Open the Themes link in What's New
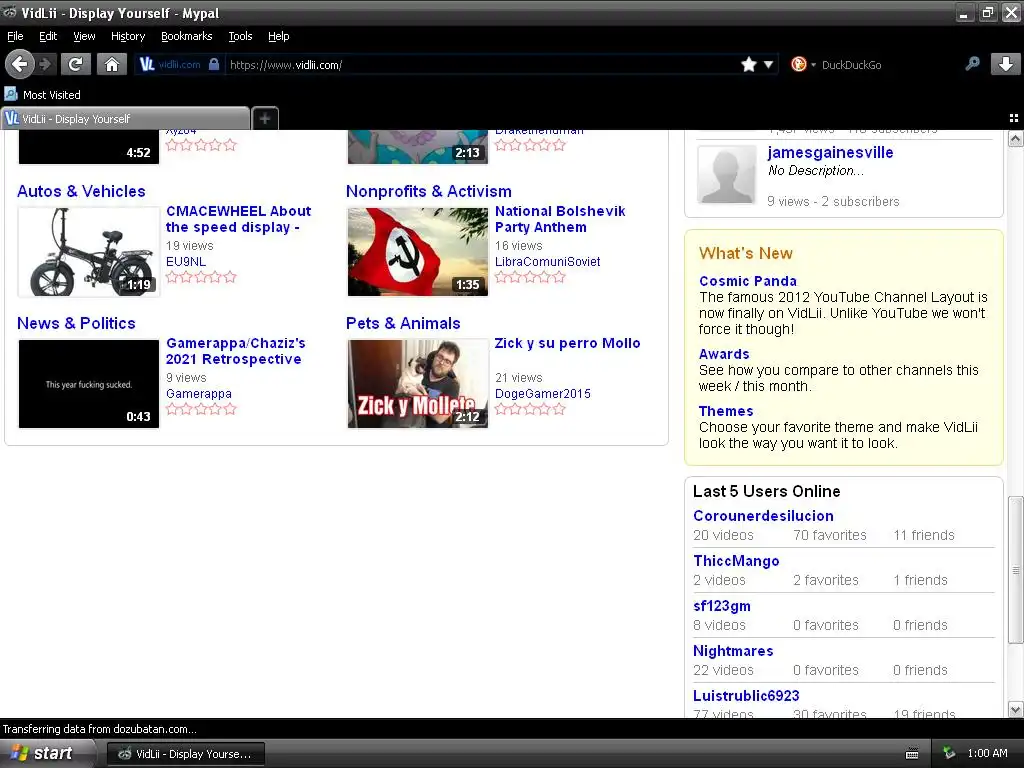Viewport: 1024px width, 768px height. pos(726,411)
